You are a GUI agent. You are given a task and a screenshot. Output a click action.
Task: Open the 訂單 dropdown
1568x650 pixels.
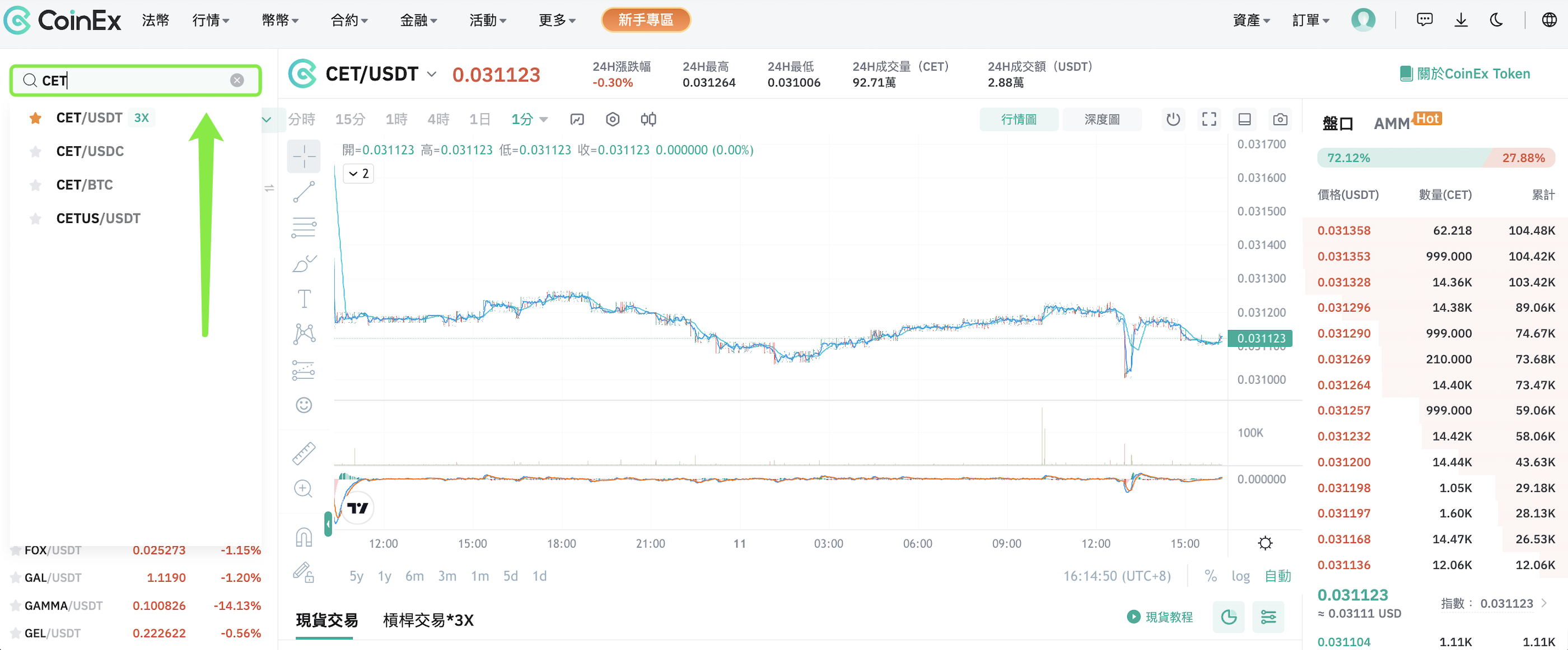tap(1310, 20)
